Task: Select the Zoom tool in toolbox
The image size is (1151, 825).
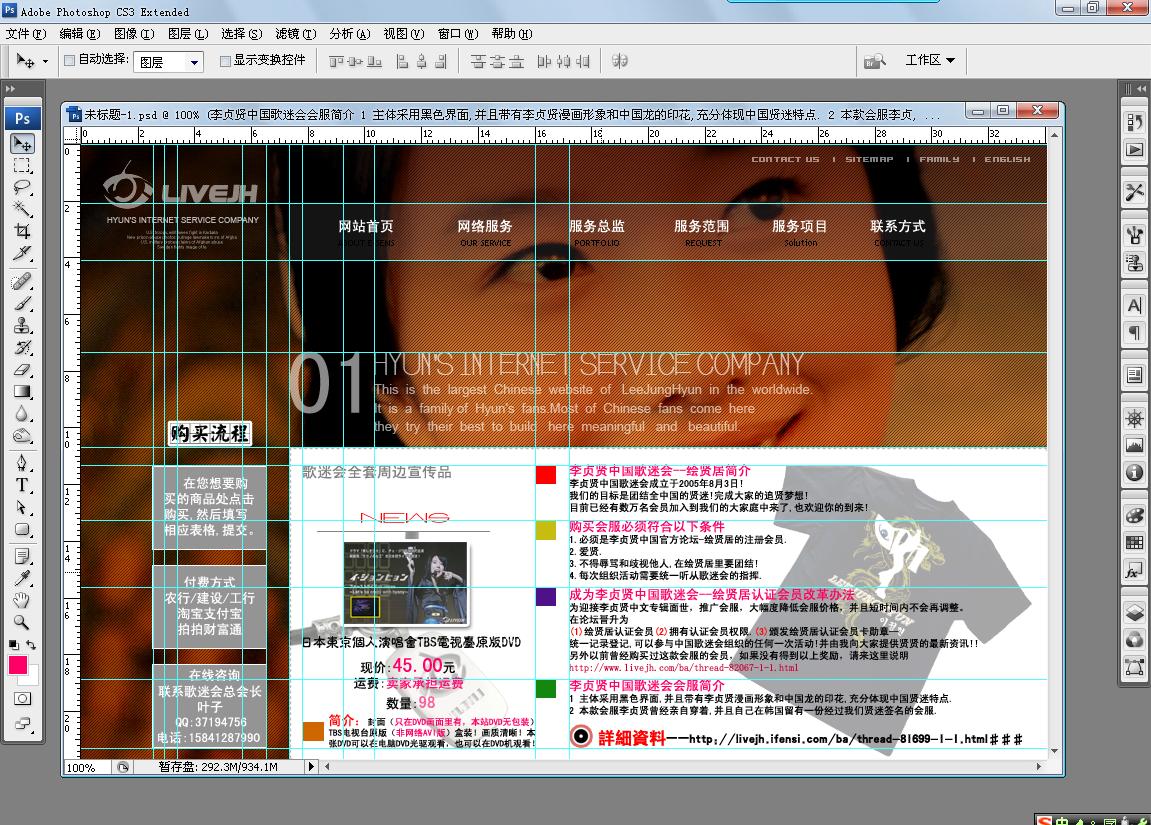Action: pyautogui.click(x=22, y=622)
